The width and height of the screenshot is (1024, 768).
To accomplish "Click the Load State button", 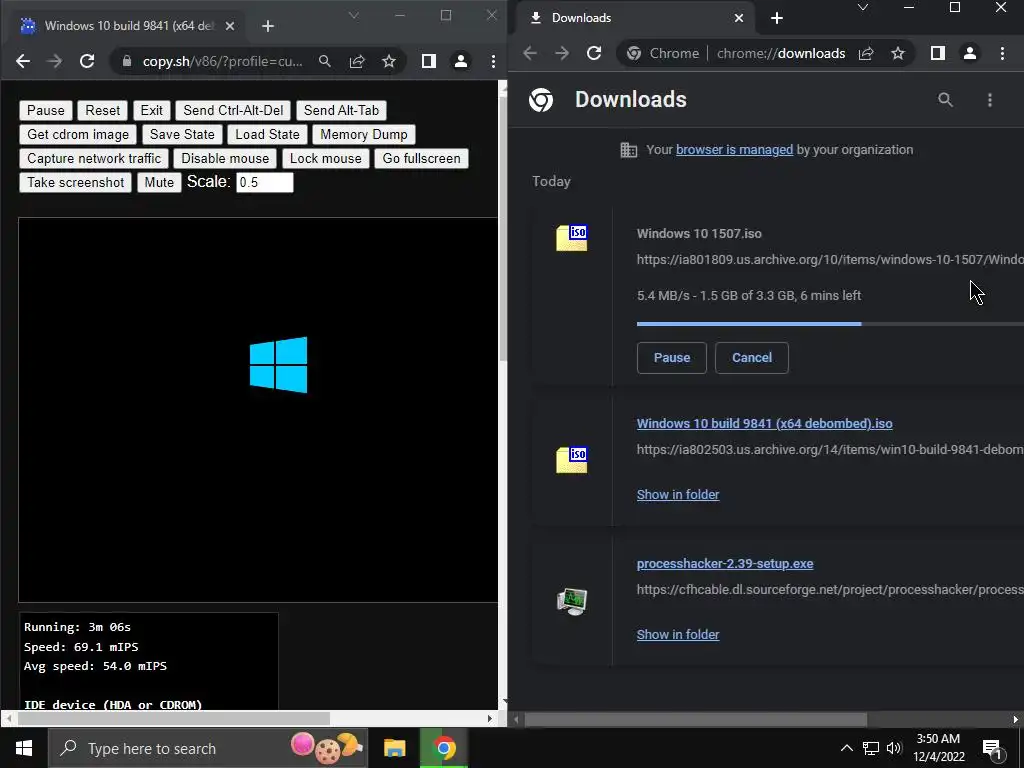I will (267, 135).
